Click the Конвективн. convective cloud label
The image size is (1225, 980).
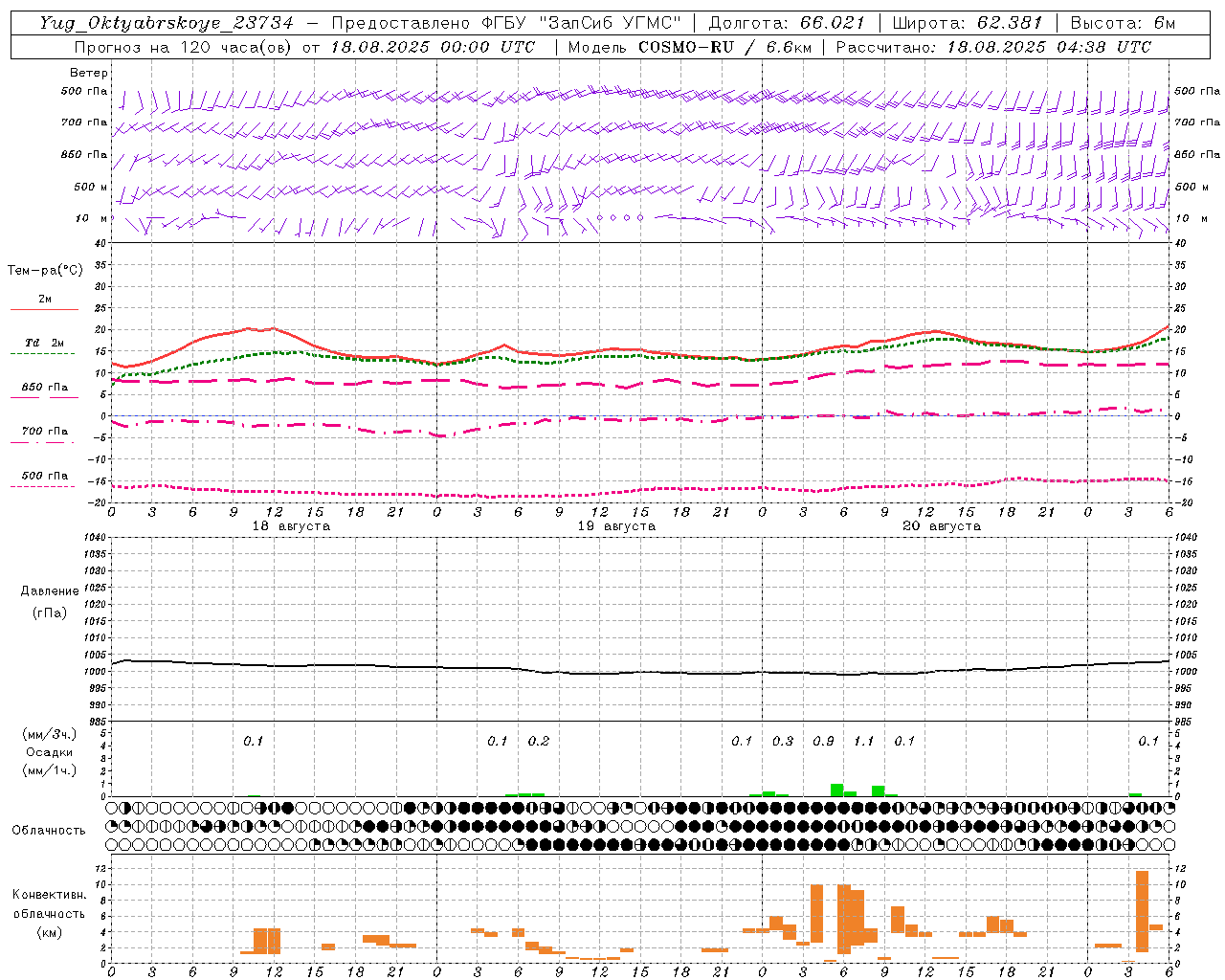[50, 895]
